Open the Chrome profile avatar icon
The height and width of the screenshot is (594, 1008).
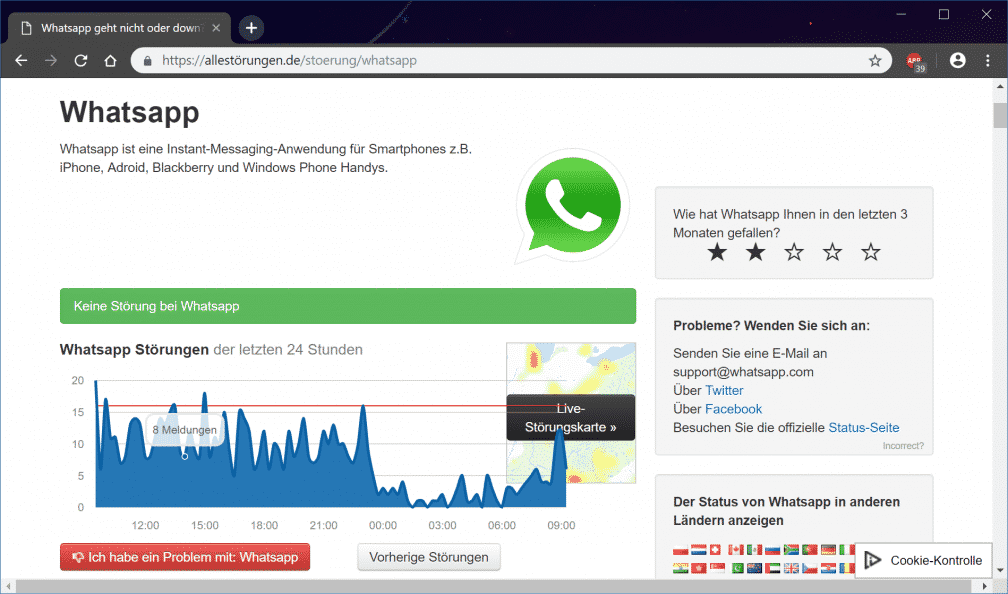[957, 61]
